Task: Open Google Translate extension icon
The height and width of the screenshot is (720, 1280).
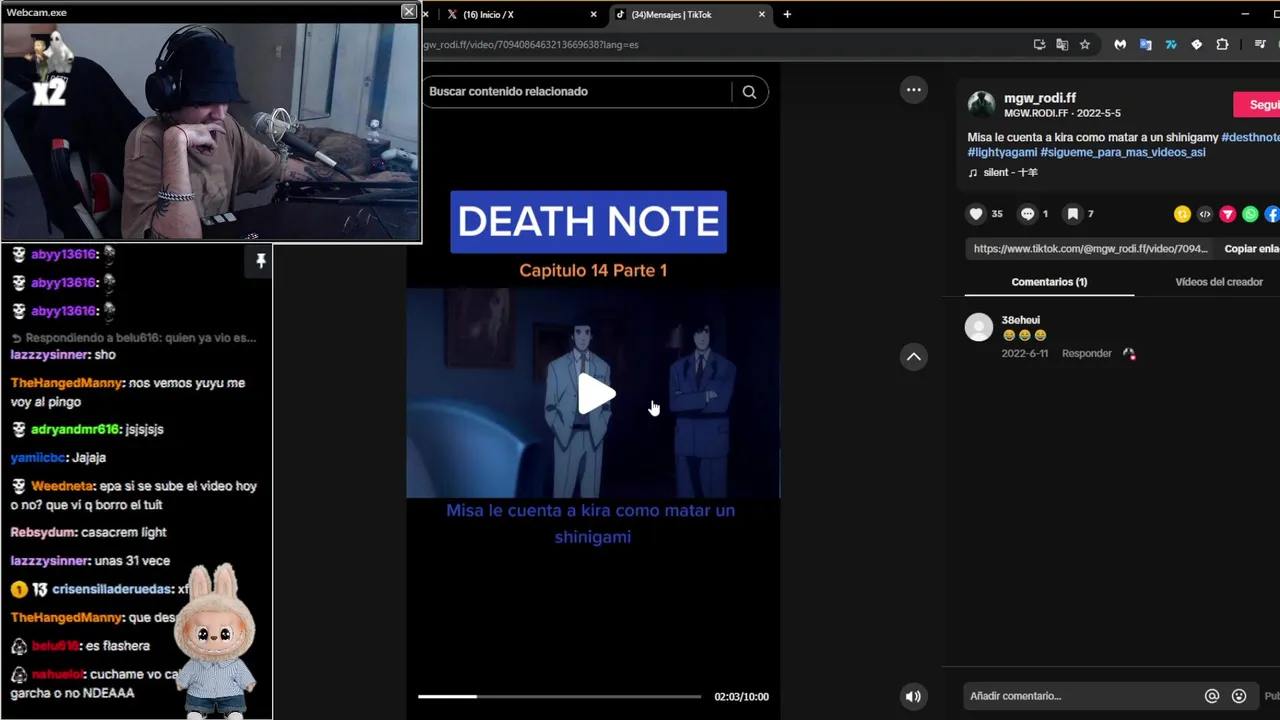Action: tap(1146, 45)
